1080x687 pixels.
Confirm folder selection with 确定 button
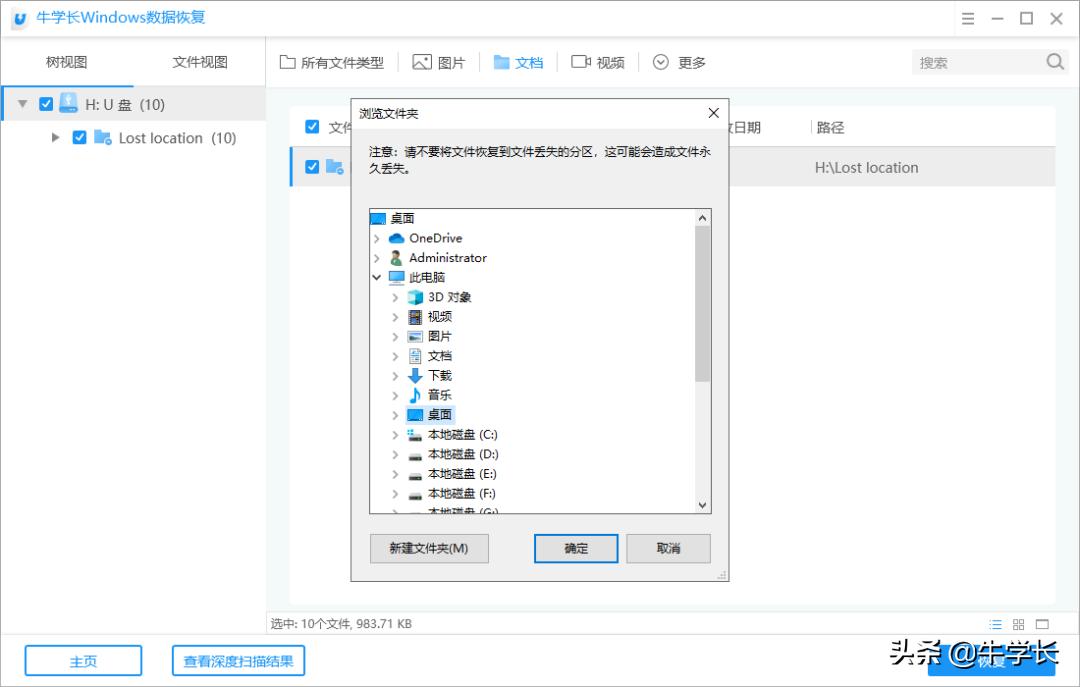(575, 548)
